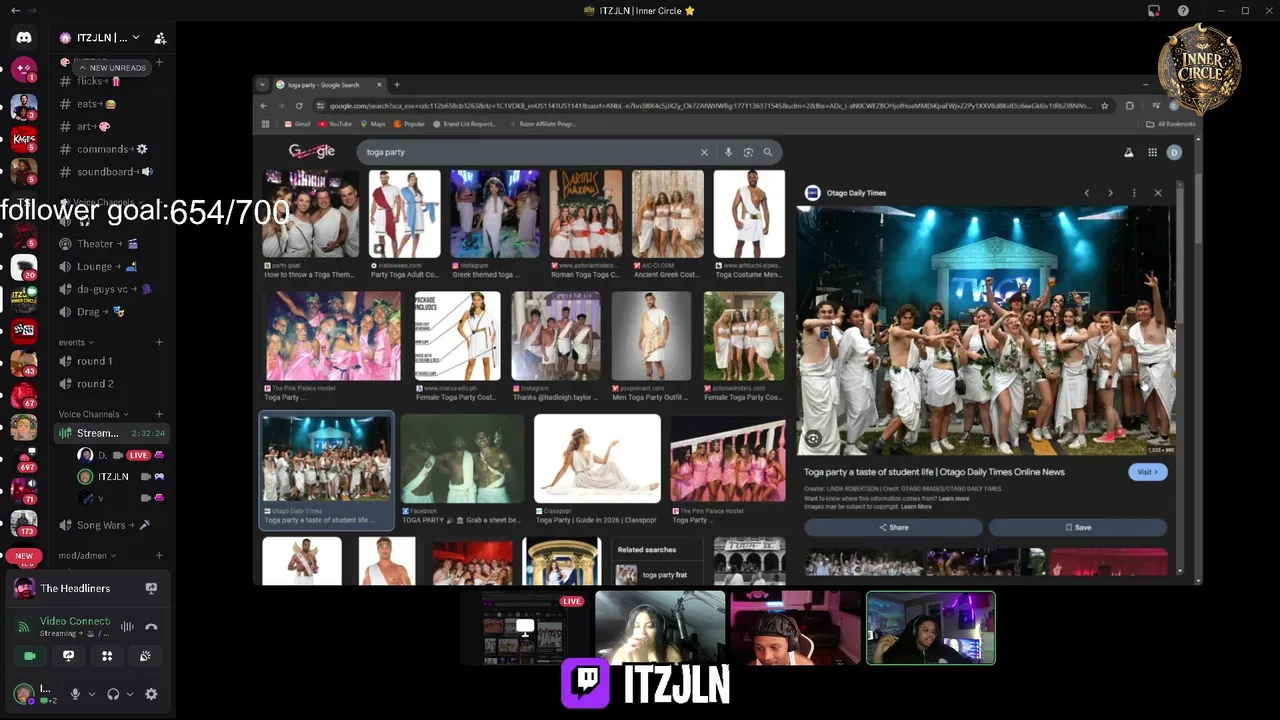The width and height of the screenshot is (1280, 720).
Task: Expand ITZJLN server name dropdown
Action: point(136,38)
